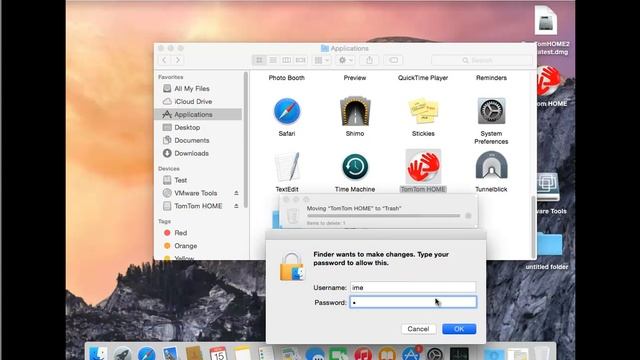Select the Shimo app icon

click(x=355, y=111)
